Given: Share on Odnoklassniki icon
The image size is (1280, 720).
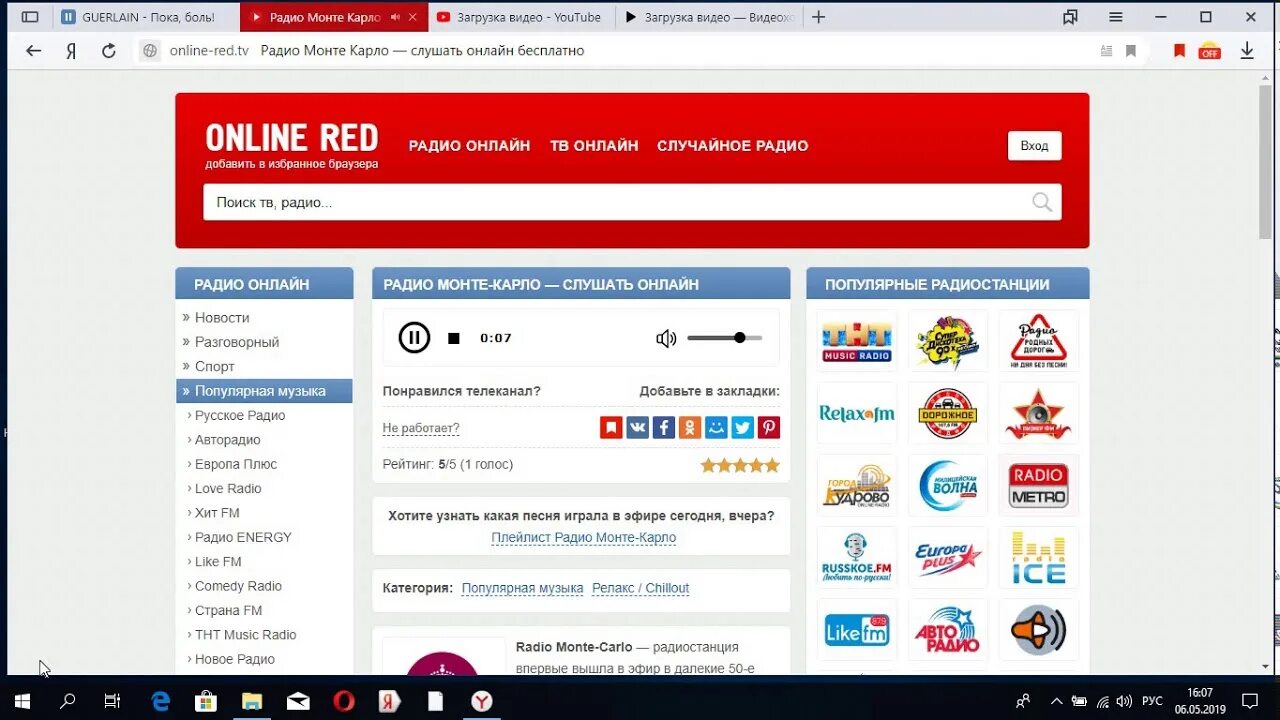Looking at the screenshot, I should click(690, 428).
